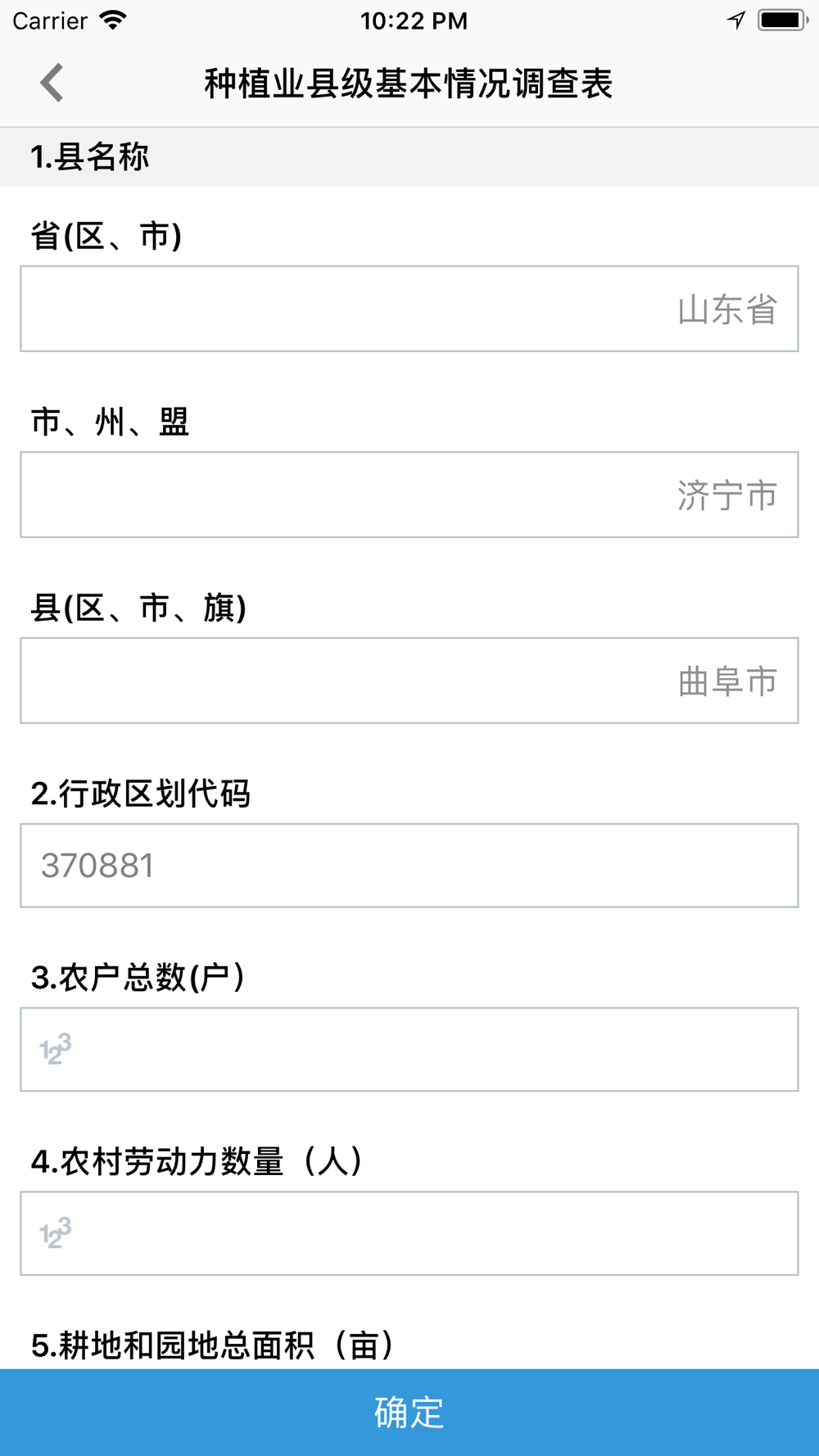Viewport: 819px width, 1456px height.
Task: Click the 2.行政区划代码 label
Action: [x=141, y=794]
